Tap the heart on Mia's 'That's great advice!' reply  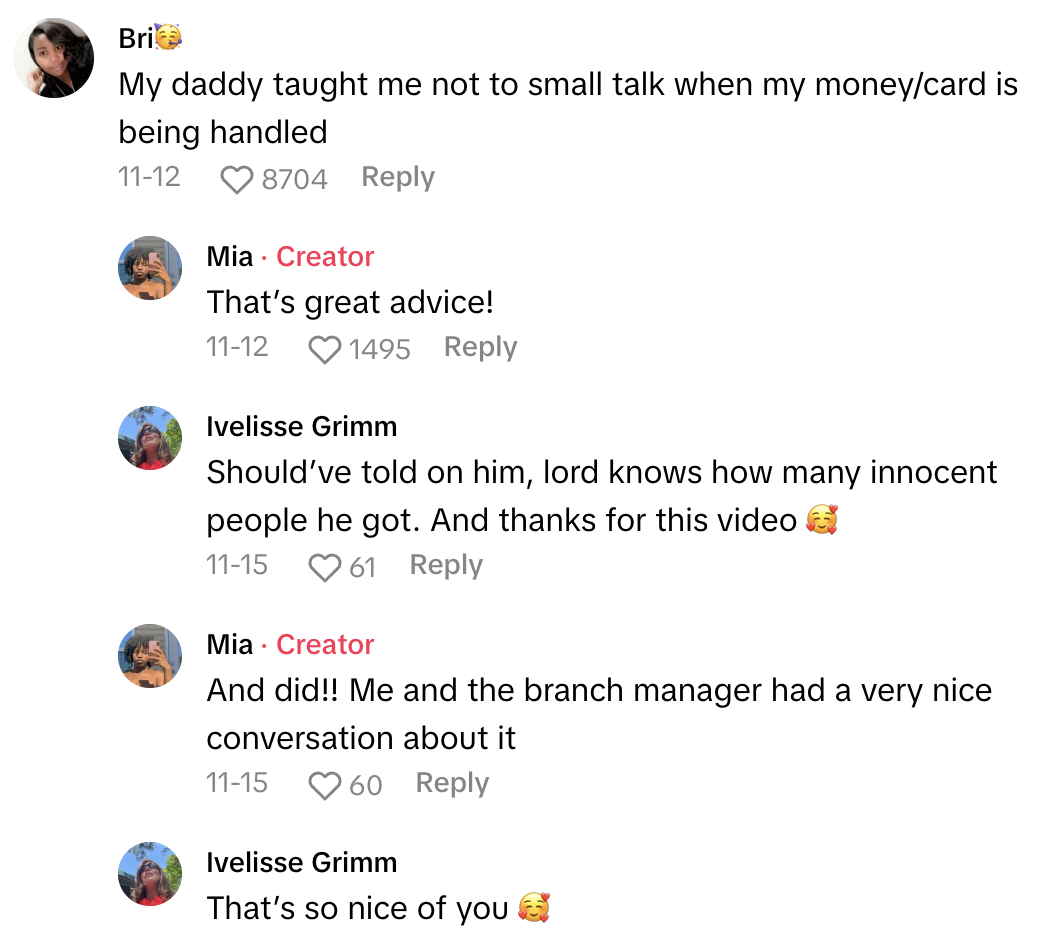tap(324, 346)
